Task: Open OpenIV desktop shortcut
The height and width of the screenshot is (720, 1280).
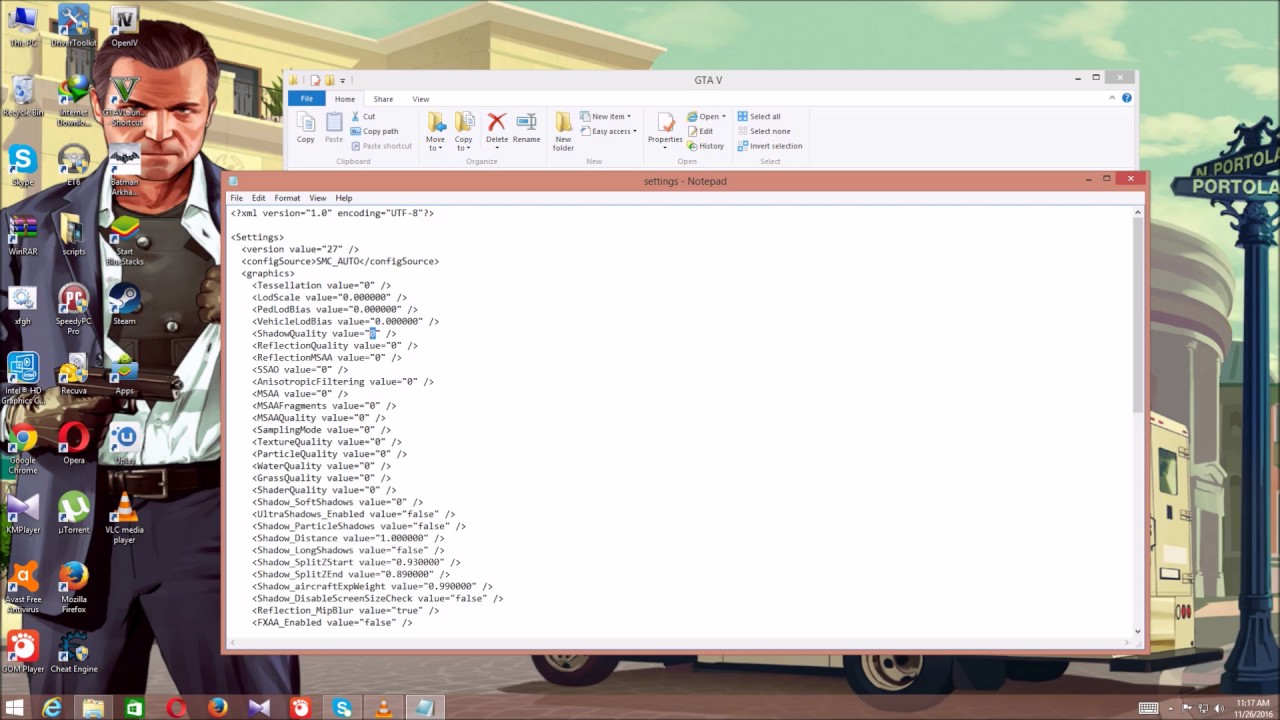Action: pyautogui.click(x=124, y=27)
